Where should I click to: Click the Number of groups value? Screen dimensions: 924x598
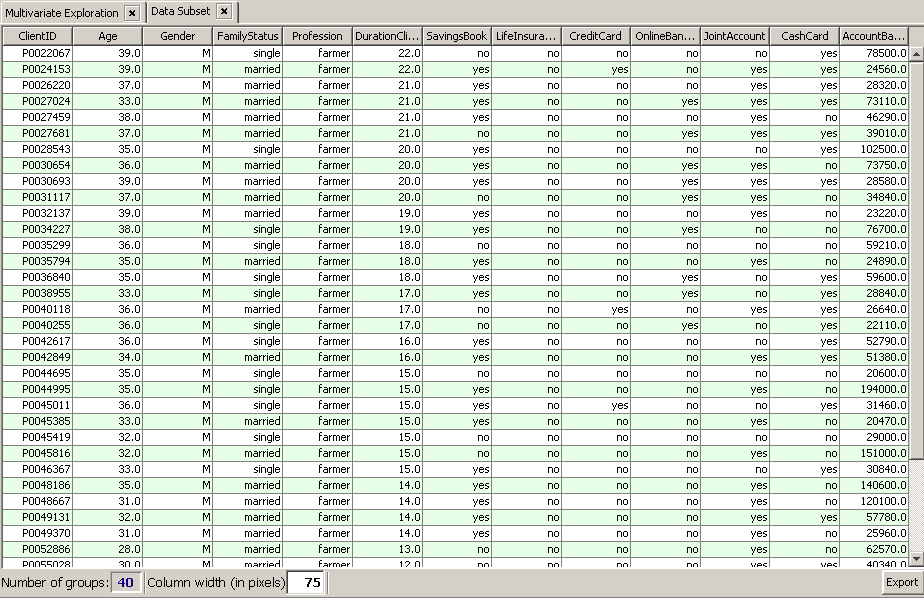[127, 583]
